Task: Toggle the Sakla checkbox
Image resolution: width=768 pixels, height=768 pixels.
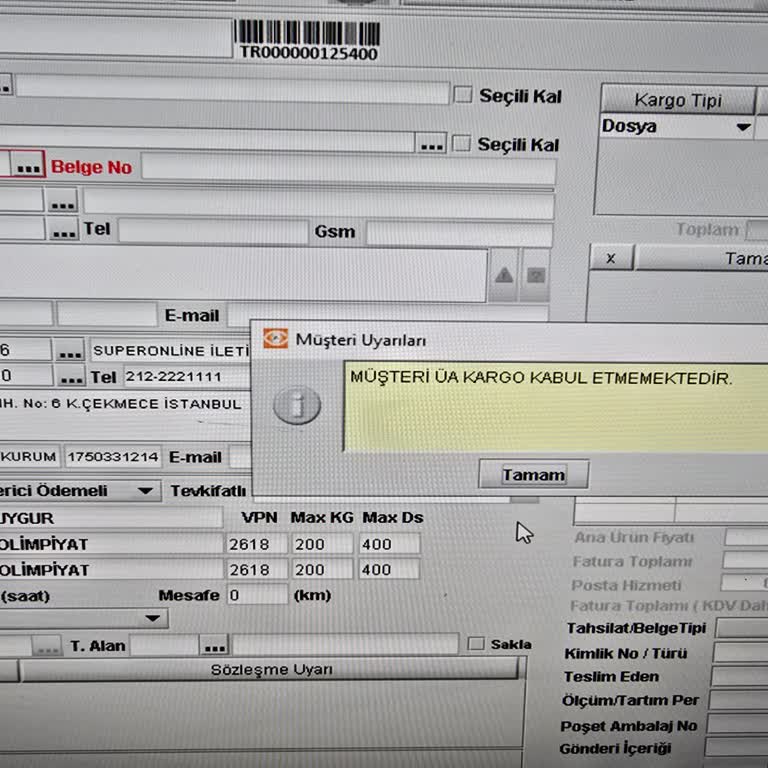Action: click(x=476, y=644)
